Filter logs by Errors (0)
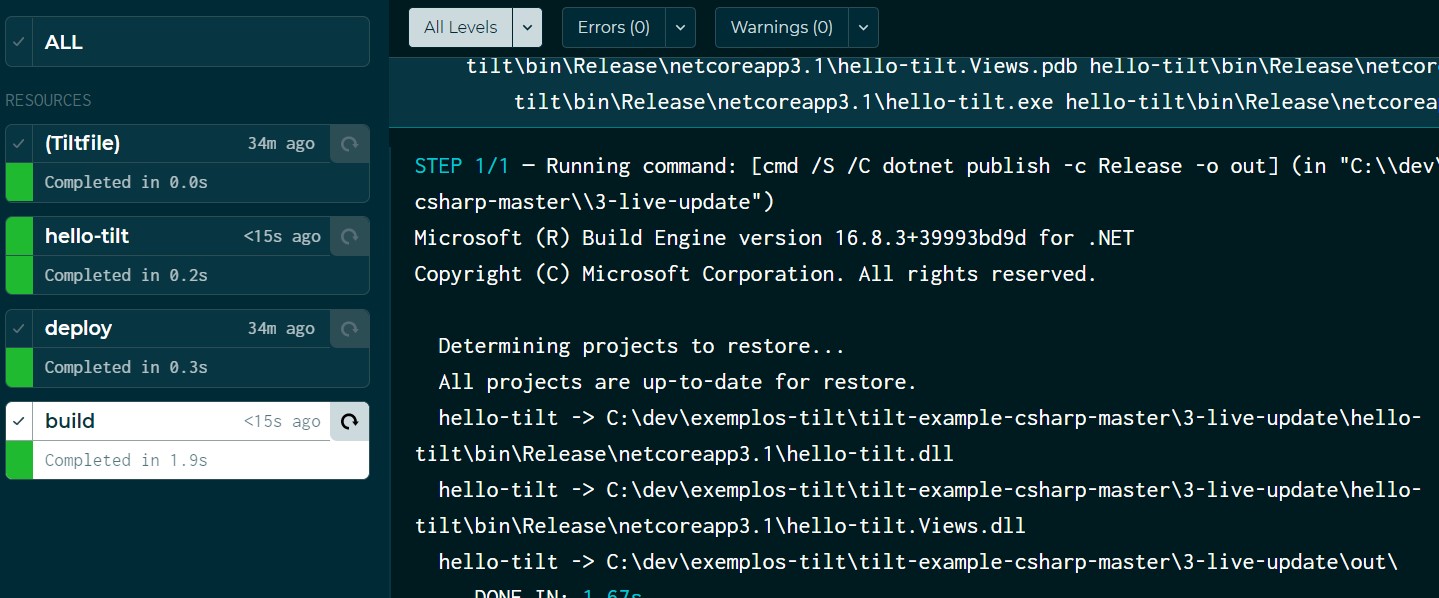 pos(614,28)
